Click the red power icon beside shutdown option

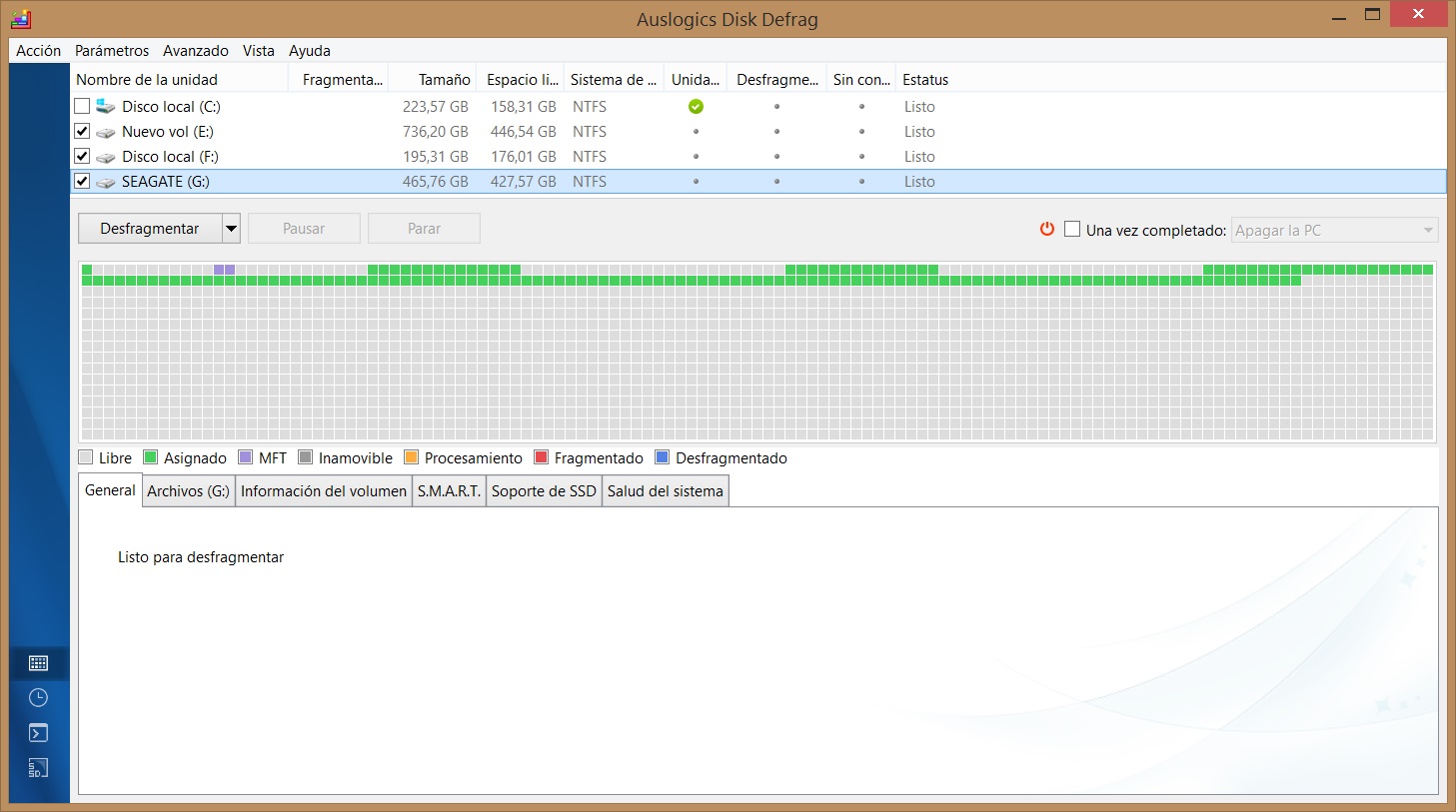pos(1047,229)
